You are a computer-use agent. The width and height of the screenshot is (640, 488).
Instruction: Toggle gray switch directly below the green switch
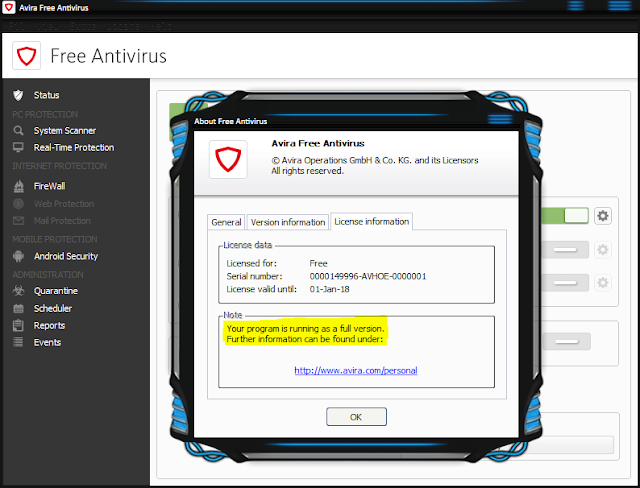tap(565, 249)
